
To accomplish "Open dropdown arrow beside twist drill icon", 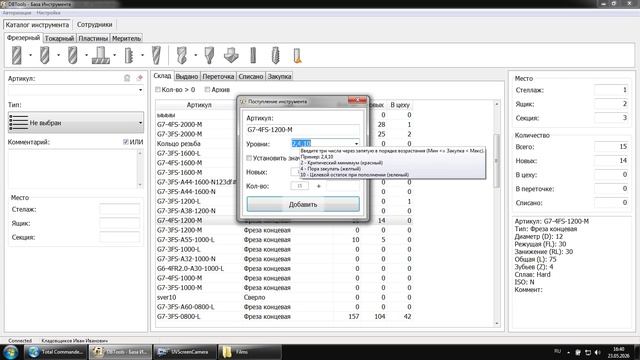I will click(196, 55).
